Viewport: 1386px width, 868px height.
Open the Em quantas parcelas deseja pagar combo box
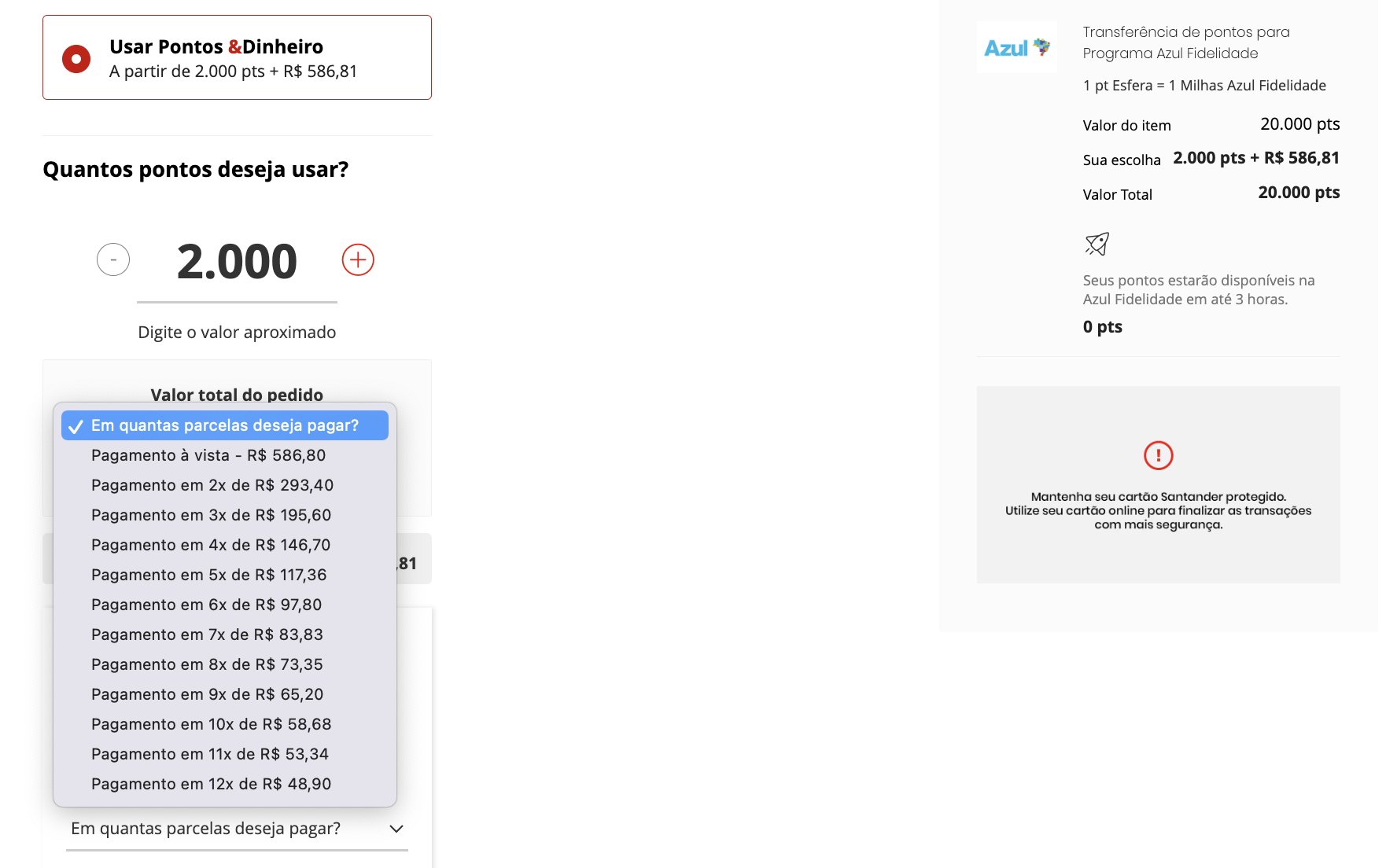(x=237, y=829)
